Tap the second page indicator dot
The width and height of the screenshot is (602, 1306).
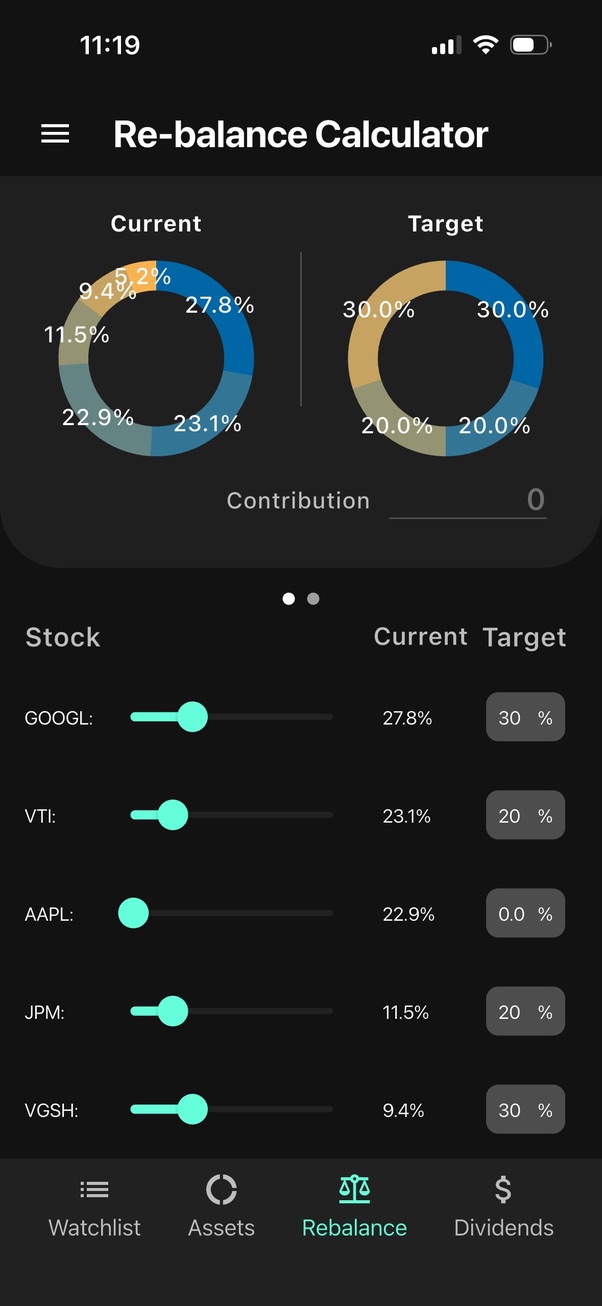click(x=313, y=598)
